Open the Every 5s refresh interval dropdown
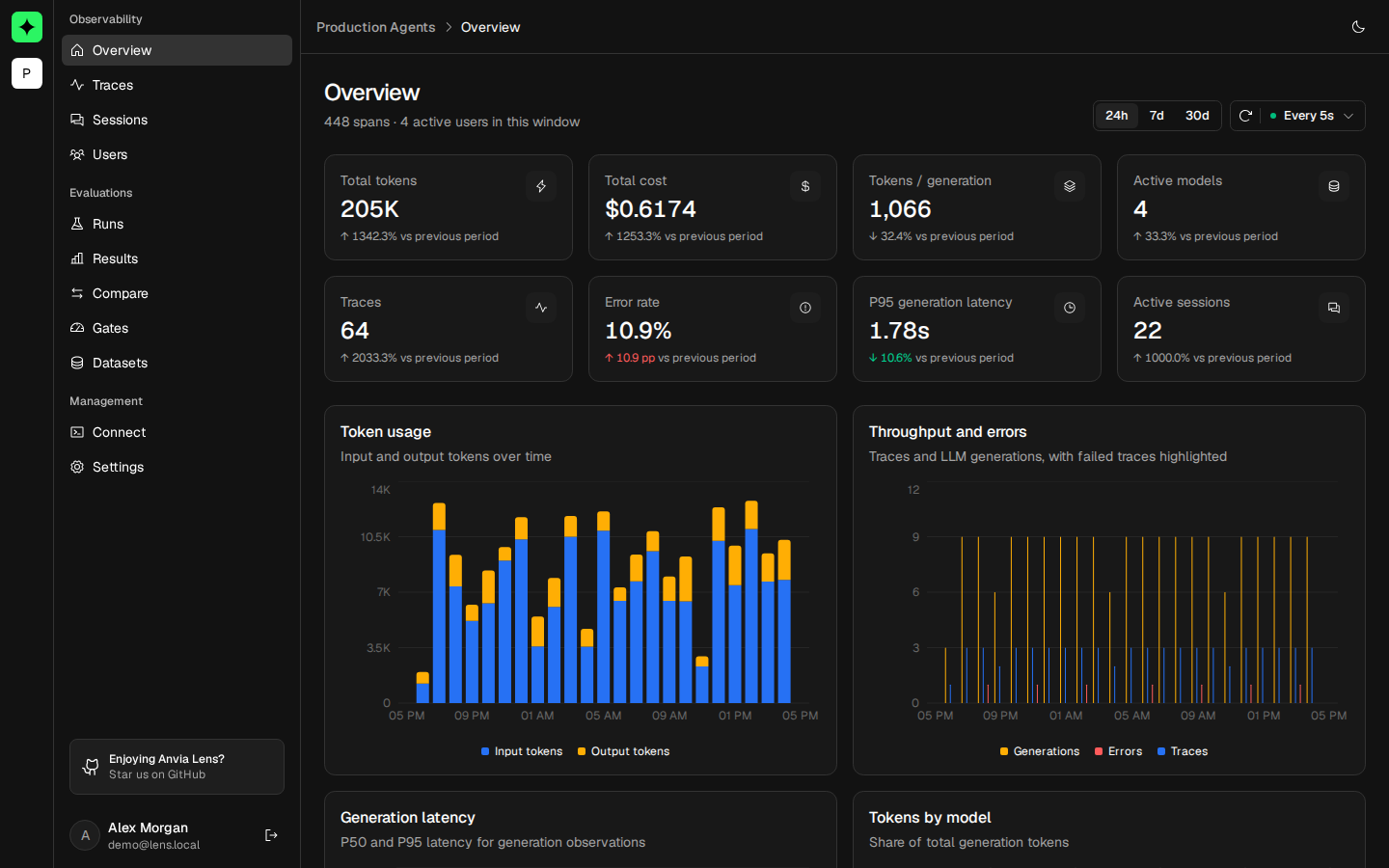This screenshot has height=868, width=1389. pyautogui.click(x=1312, y=116)
